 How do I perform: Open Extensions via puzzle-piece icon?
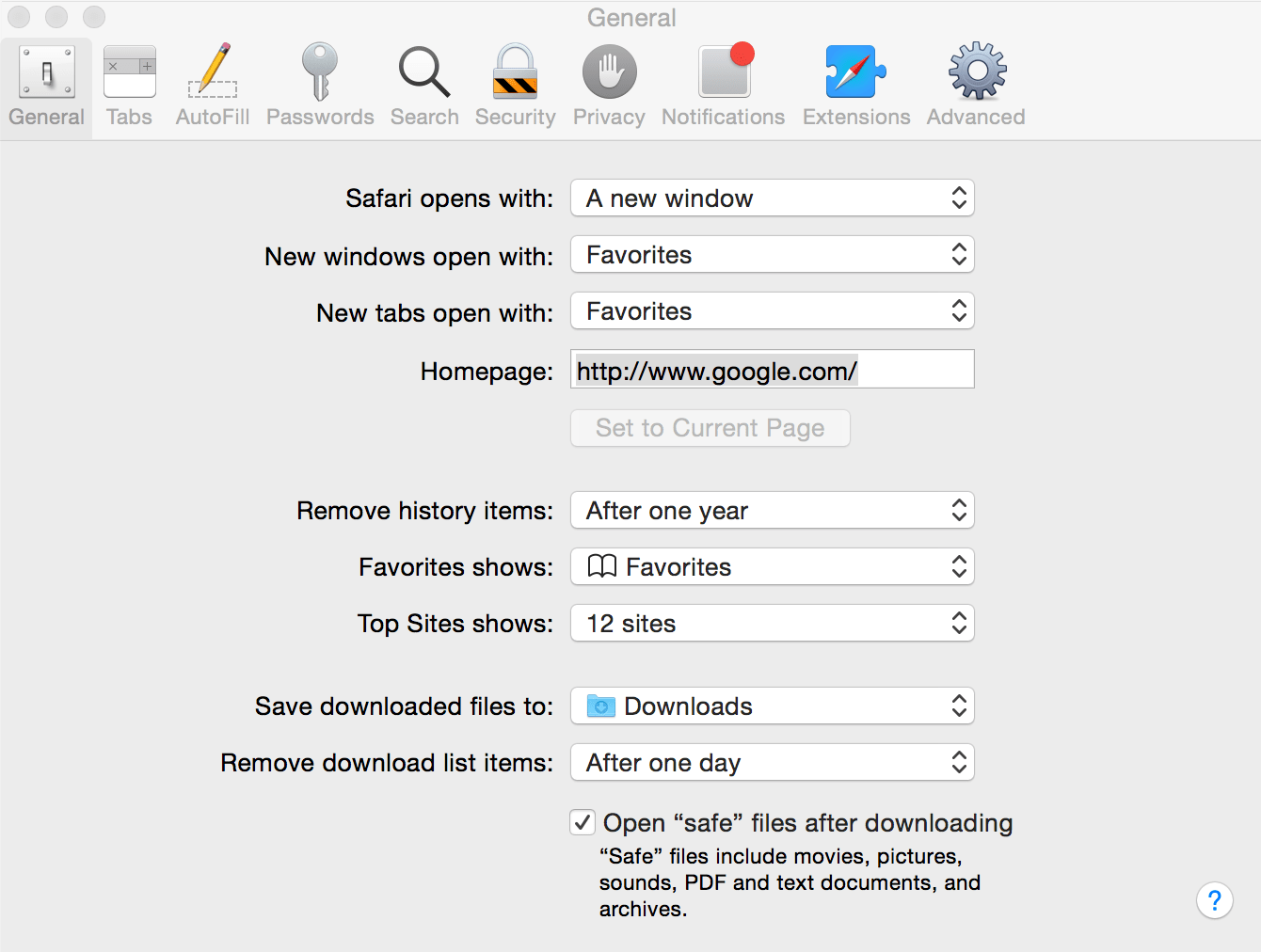point(855,83)
